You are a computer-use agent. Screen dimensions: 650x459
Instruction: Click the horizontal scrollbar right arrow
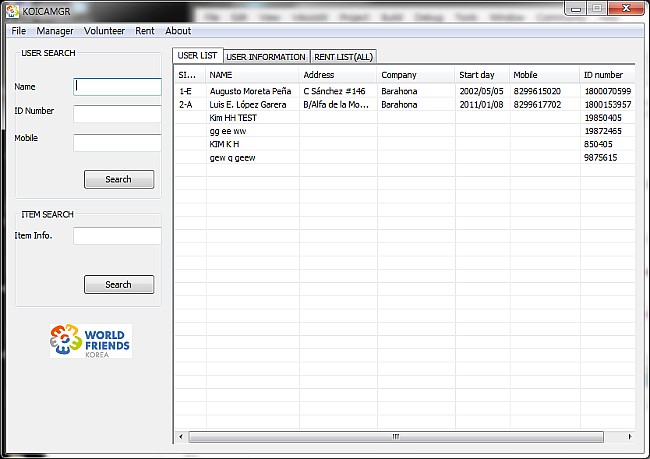tap(630, 437)
